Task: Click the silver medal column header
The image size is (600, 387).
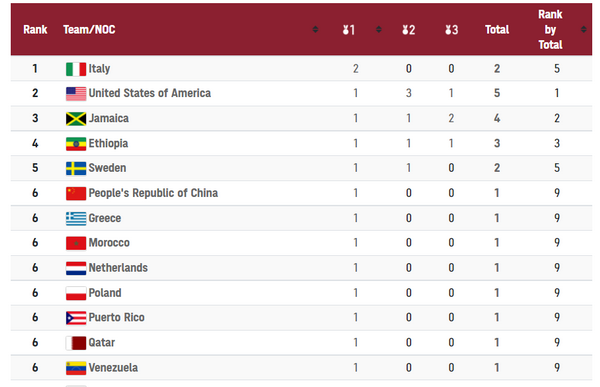Action: pos(408,30)
